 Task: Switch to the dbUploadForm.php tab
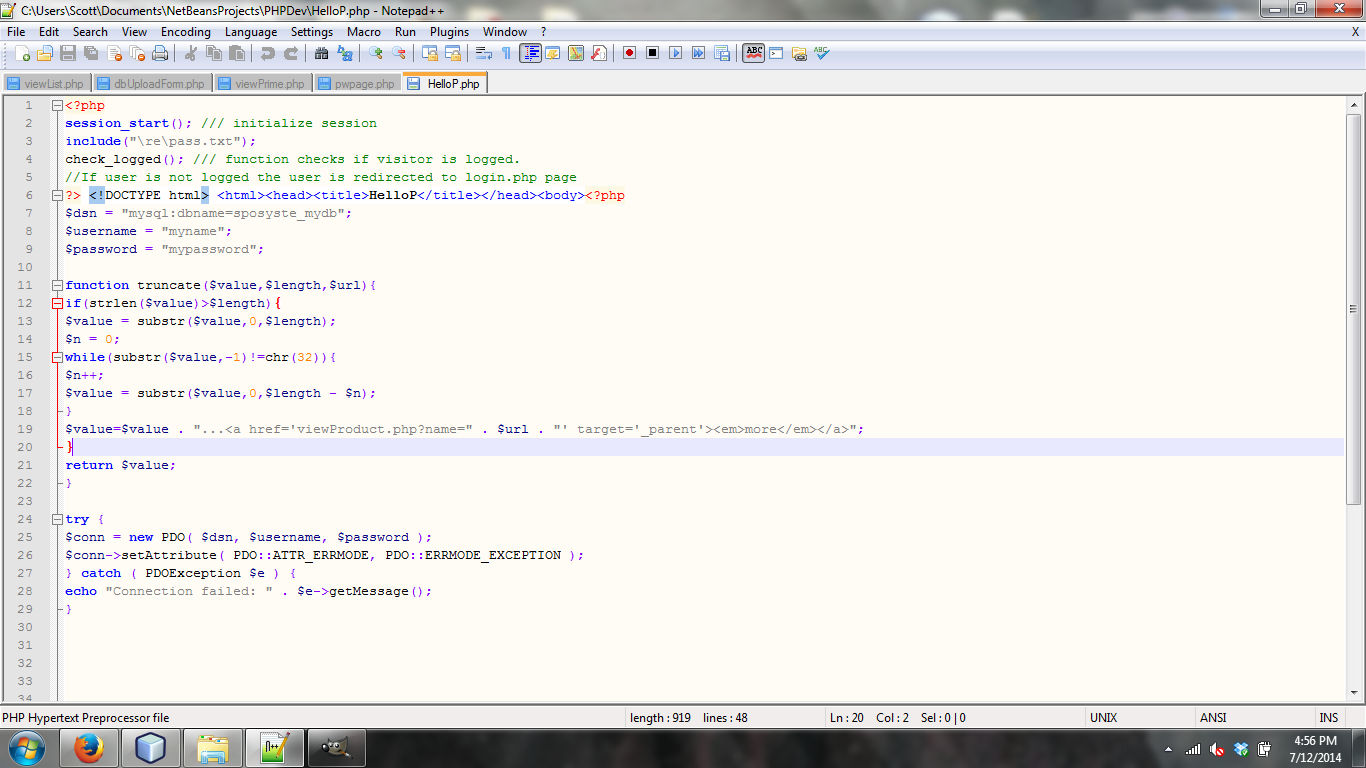(x=152, y=84)
